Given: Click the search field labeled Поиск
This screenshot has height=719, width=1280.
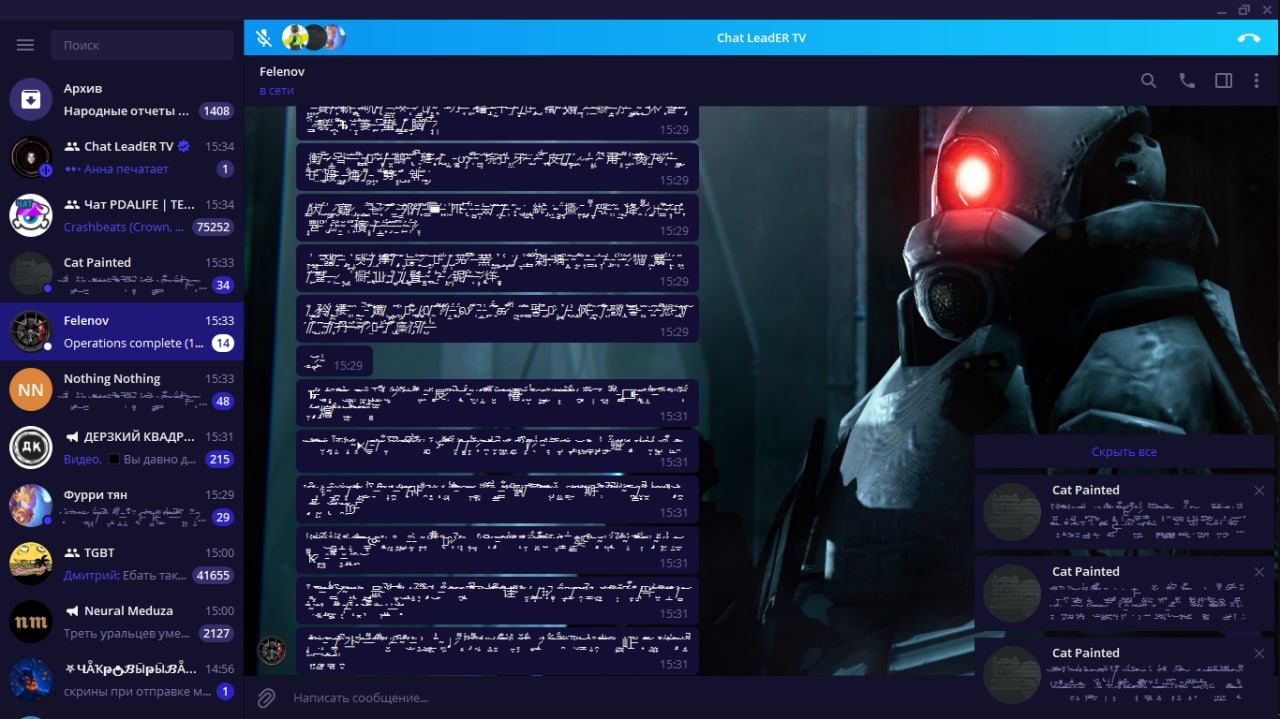Looking at the screenshot, I should pos(141,45).
